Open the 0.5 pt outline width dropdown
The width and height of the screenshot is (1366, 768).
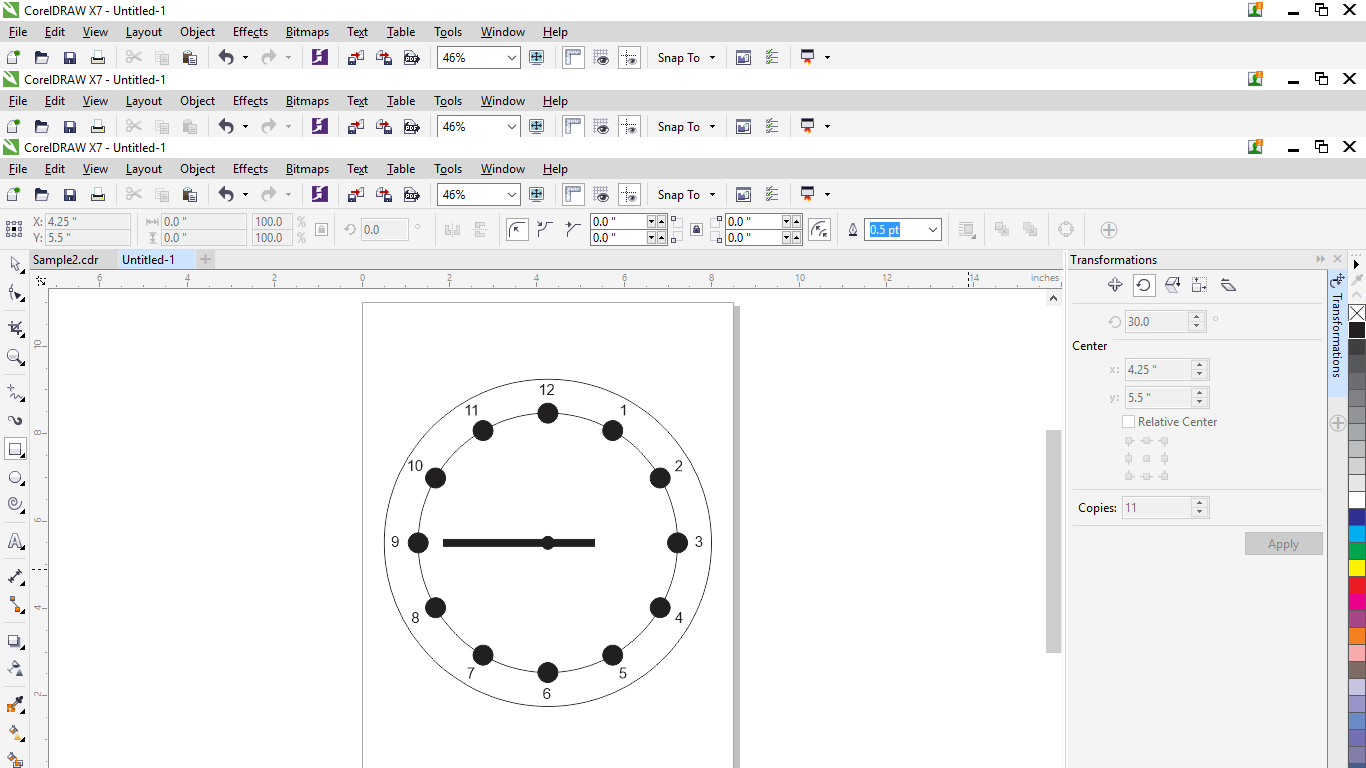933,230
